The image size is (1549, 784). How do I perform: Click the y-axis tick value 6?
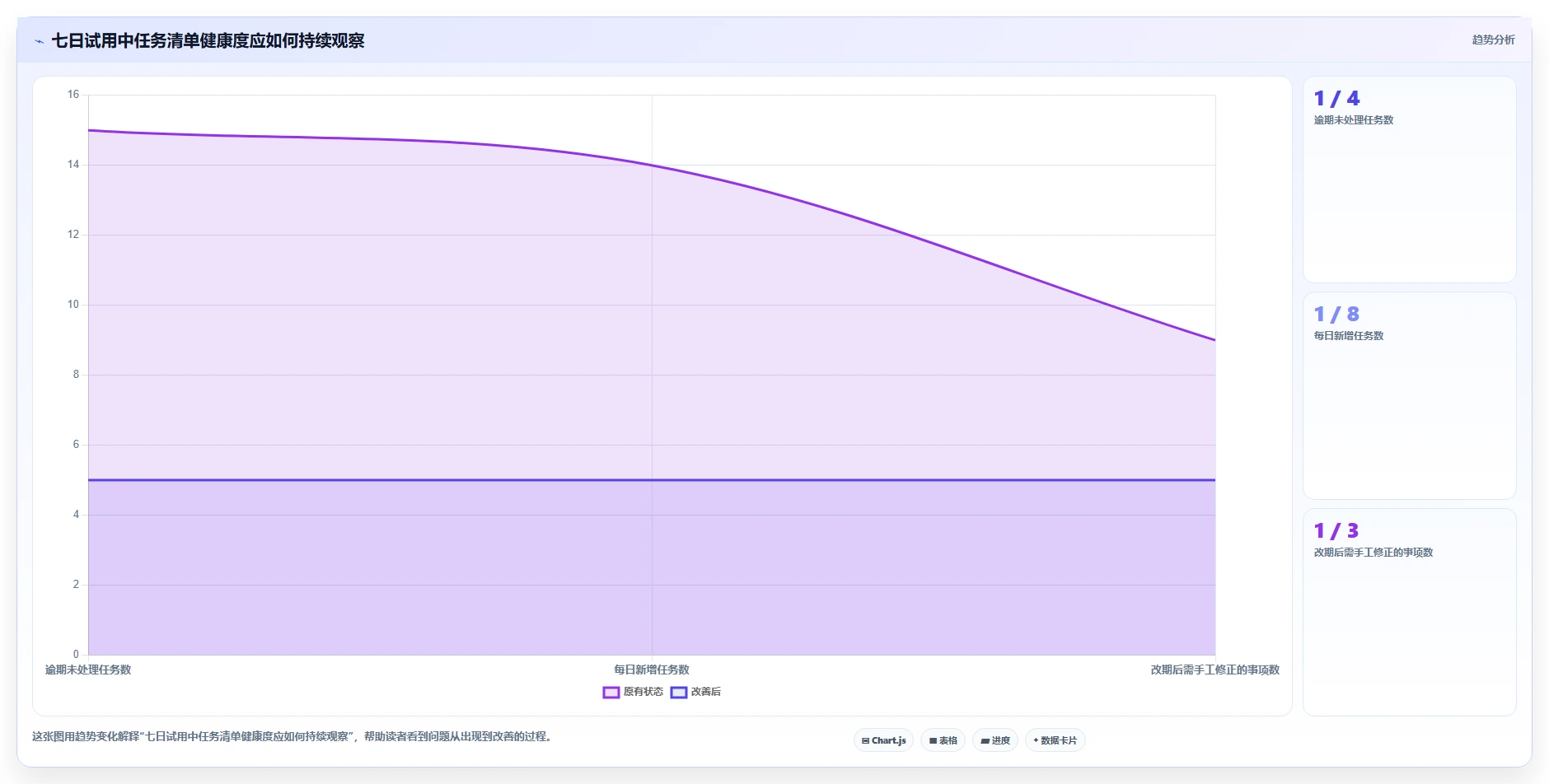point(77,445)
